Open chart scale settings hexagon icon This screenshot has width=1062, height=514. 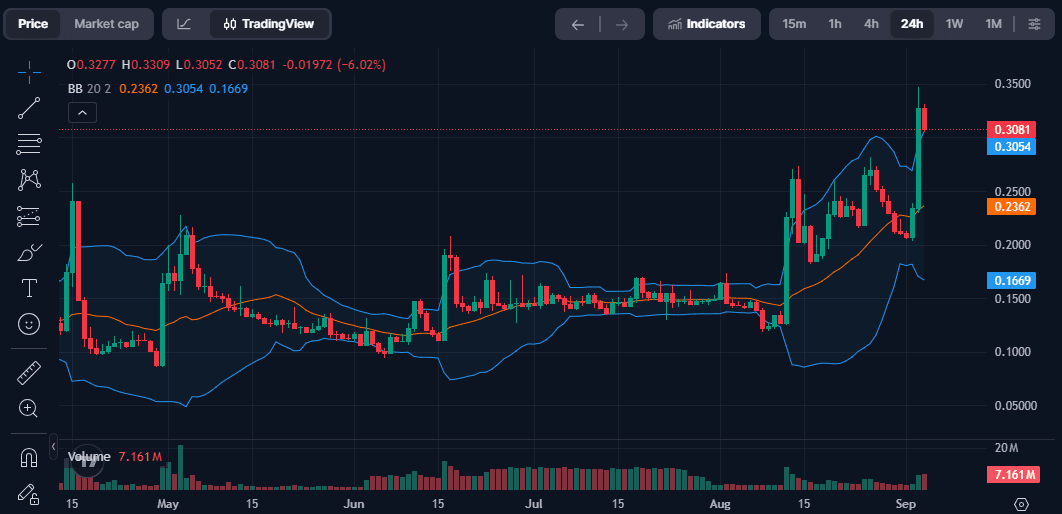click(x=1022, y=505)
